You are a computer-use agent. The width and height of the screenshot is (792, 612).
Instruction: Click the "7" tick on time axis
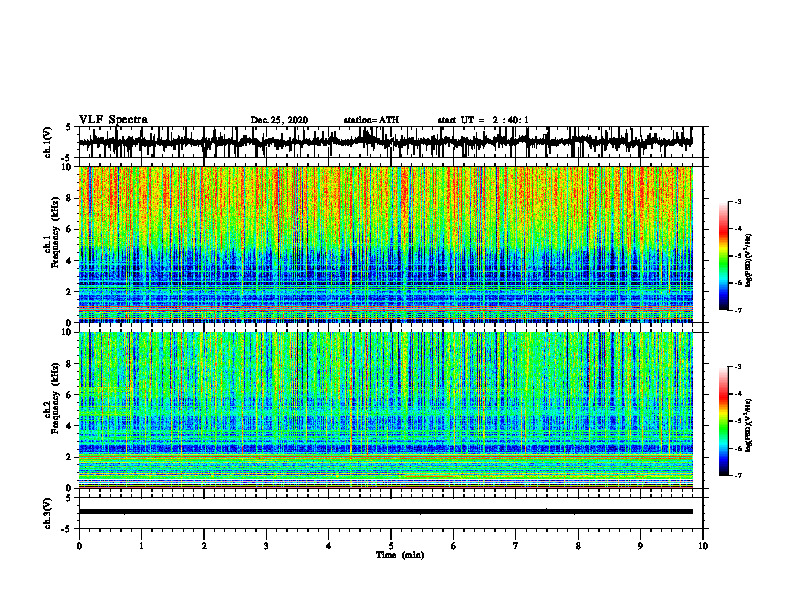click(516, 546)
